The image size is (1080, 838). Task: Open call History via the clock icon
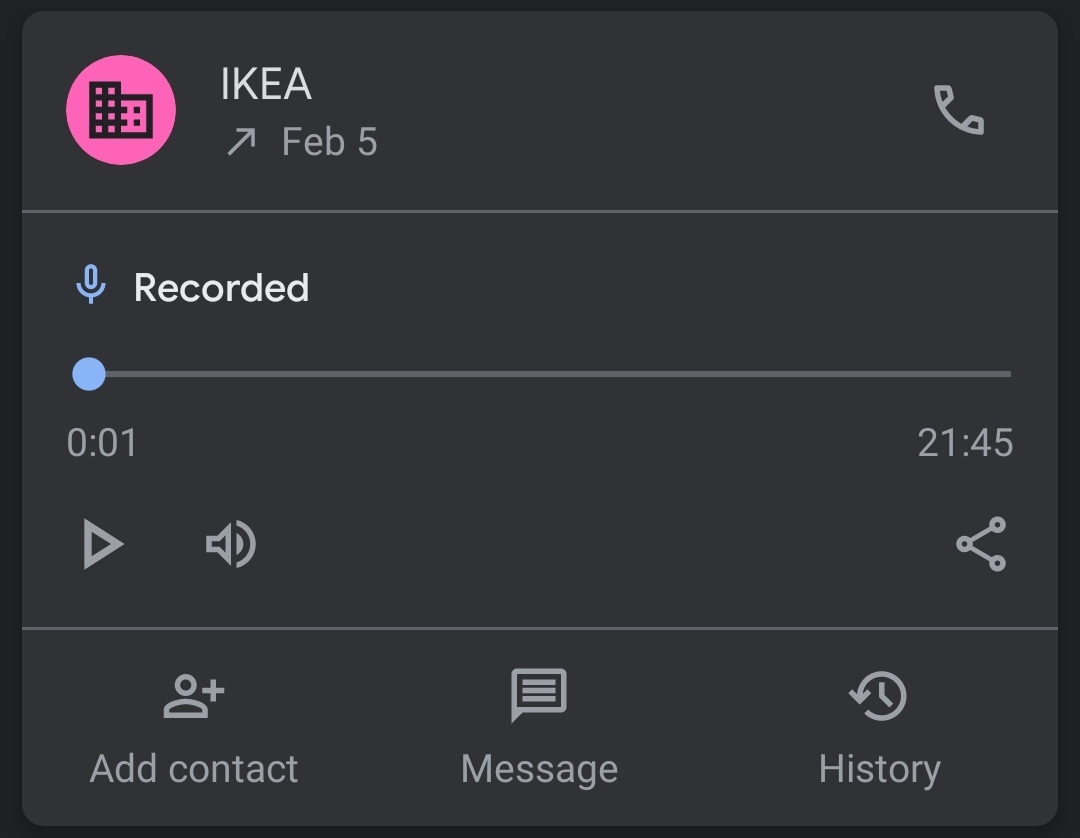(879, 696)
